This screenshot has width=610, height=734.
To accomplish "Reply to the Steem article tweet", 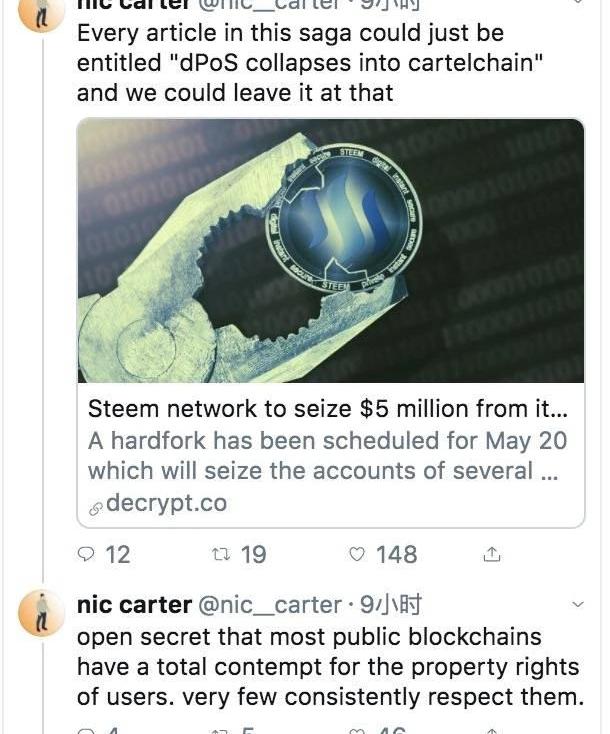I will 89,555.
